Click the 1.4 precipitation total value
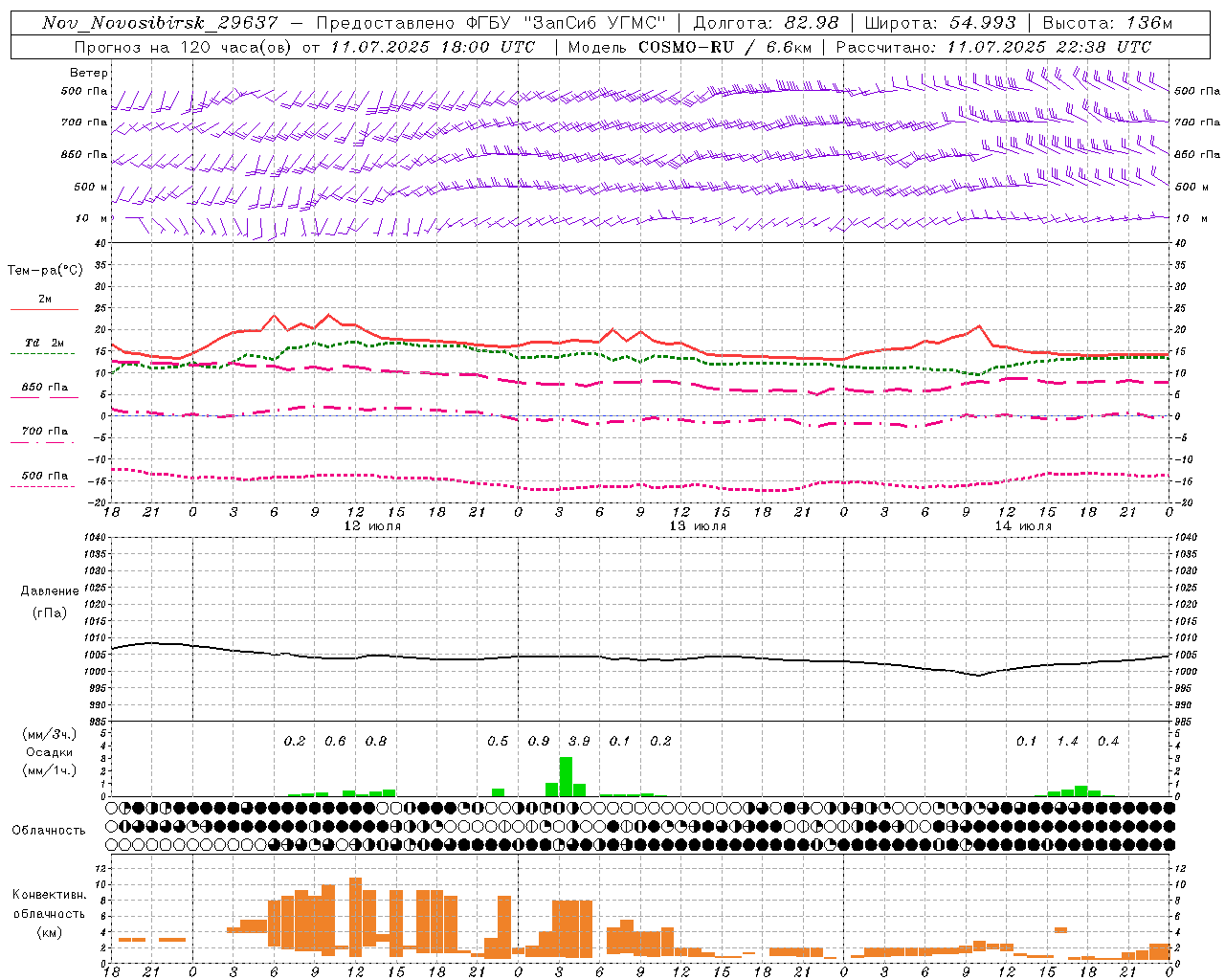This screenshot has height=980, width=1225. [1067, 741]
